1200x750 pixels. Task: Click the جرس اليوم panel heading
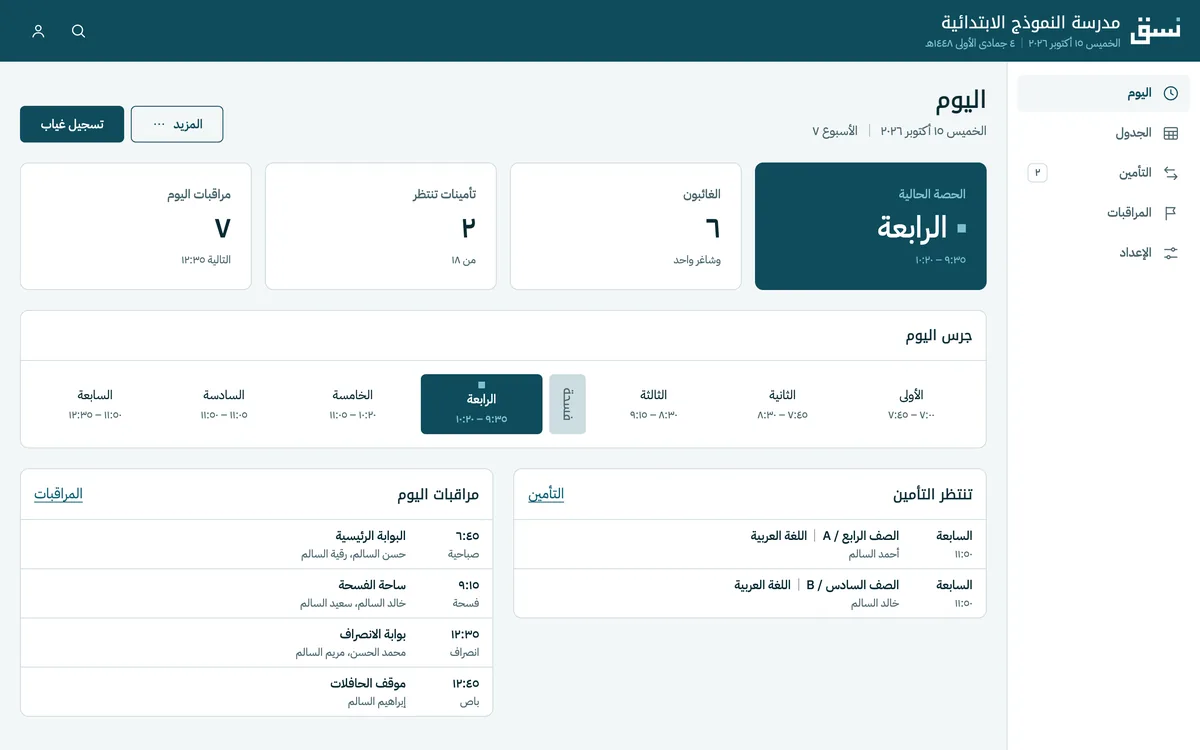[939, 336]
